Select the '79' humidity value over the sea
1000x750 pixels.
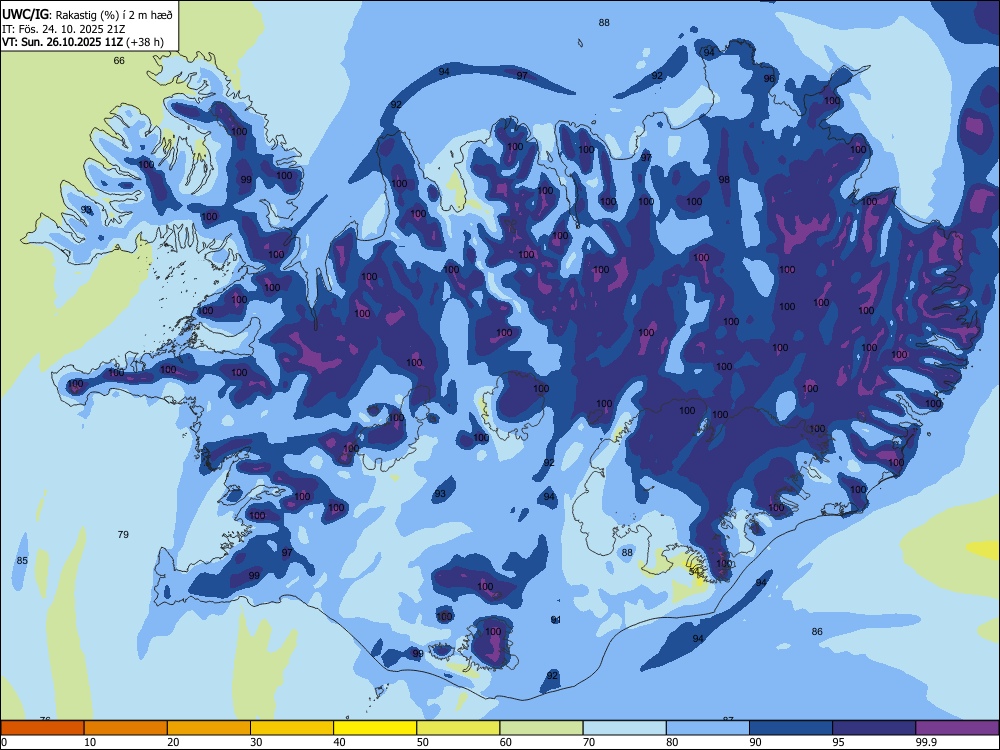pyautogui.click(x=123, y=534)
